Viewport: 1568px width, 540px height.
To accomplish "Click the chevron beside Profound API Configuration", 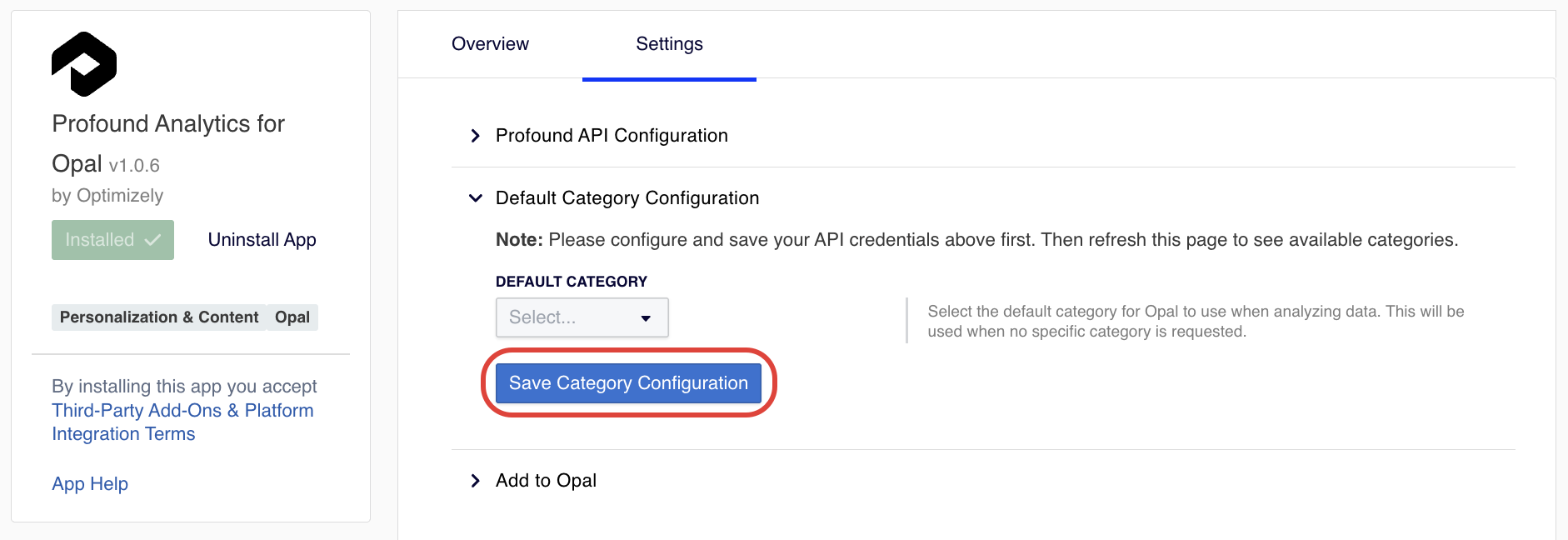I will click(475, 136).
